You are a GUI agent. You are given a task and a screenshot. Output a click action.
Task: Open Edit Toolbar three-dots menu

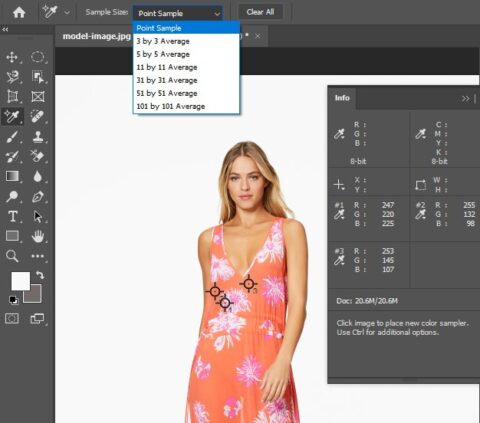[x=38, y=256]
